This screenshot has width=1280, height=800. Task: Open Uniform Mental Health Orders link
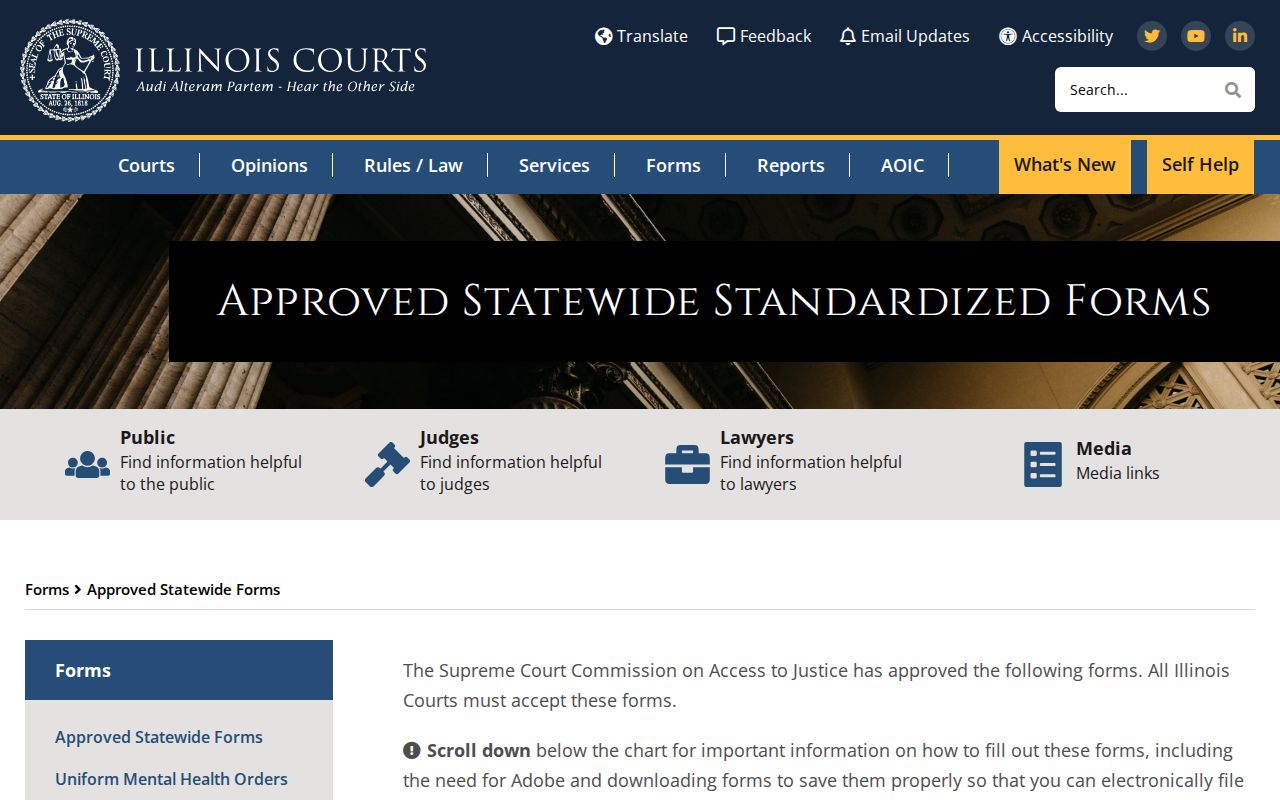pyautogui.click(x=171, y=779)
